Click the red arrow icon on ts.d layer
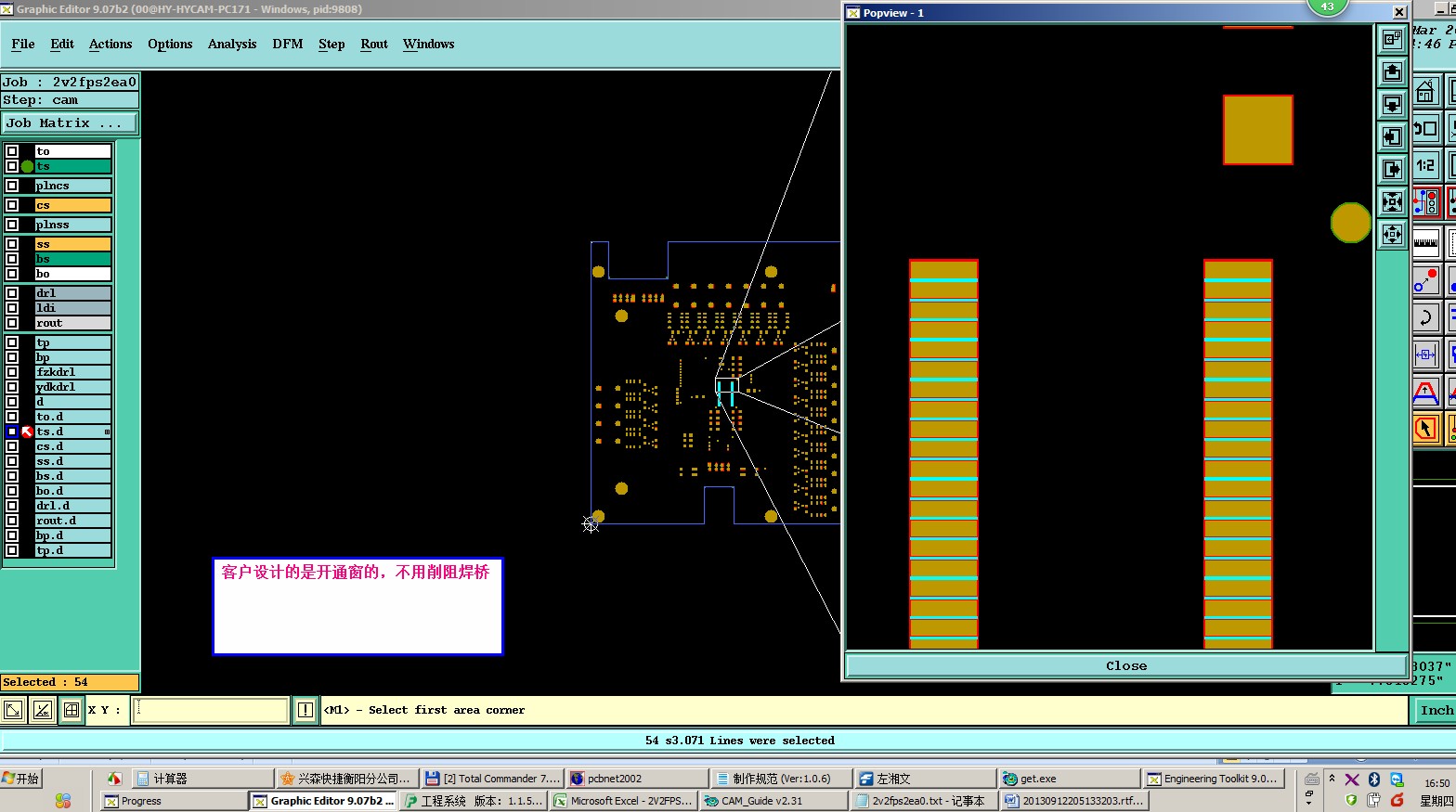This screenshot has width=1456, height=812. click(27, 432)
